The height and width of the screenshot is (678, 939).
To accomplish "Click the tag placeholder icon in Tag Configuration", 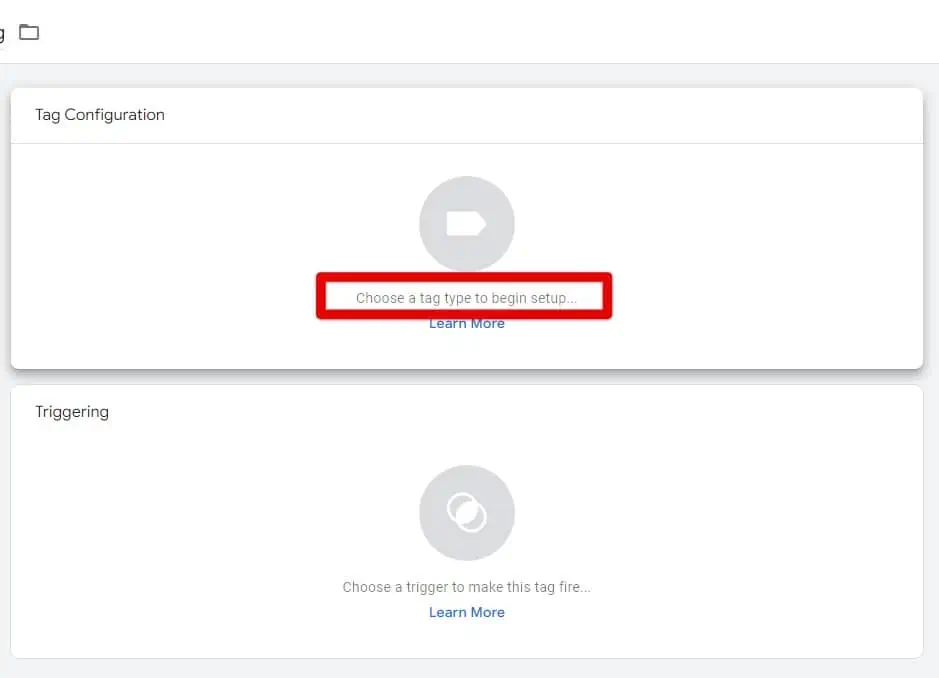I will [466, 223].
